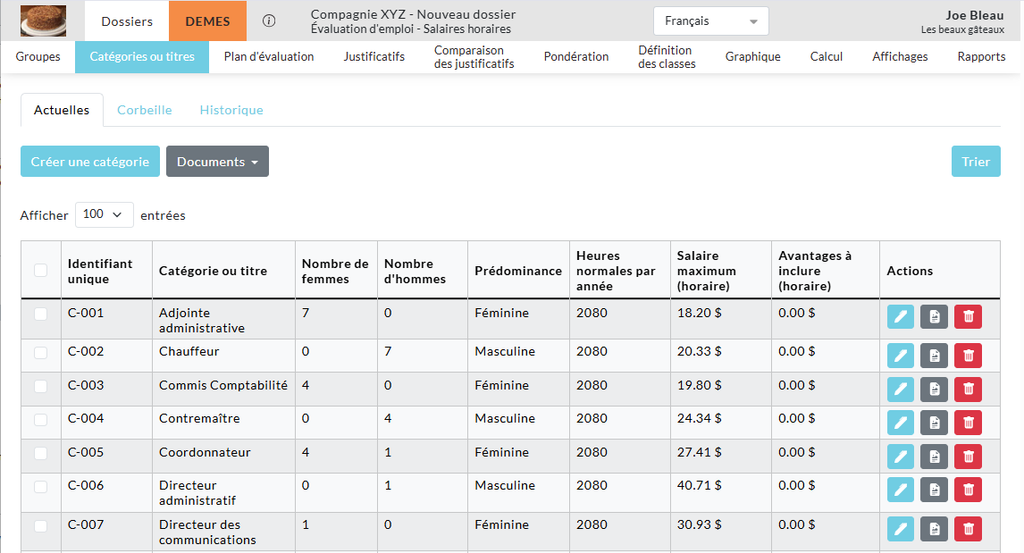Edit the Adjointe administrative category (C-001)
Screen dimensions: 1024x553
tap(900, 317)
